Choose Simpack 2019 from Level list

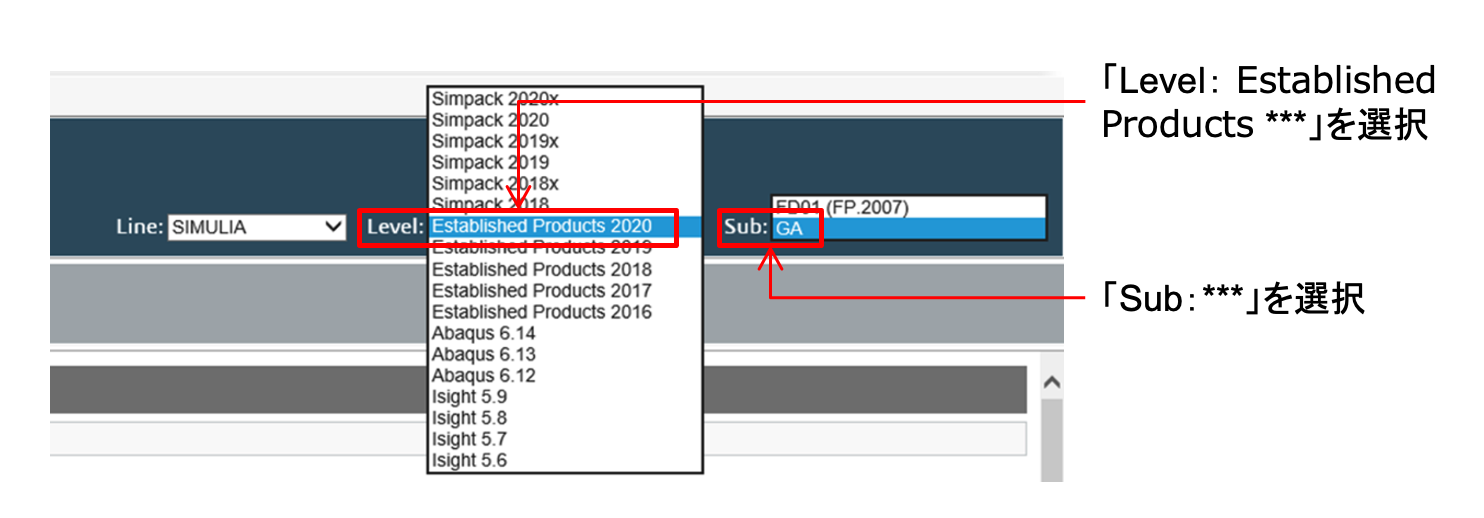(565, 162)
